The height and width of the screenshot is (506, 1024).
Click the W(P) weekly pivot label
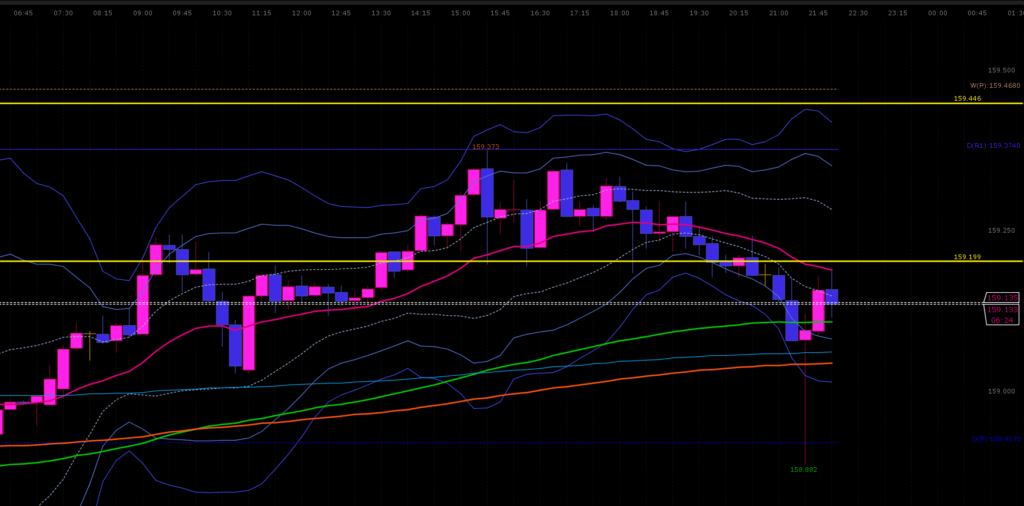(994, 86)
